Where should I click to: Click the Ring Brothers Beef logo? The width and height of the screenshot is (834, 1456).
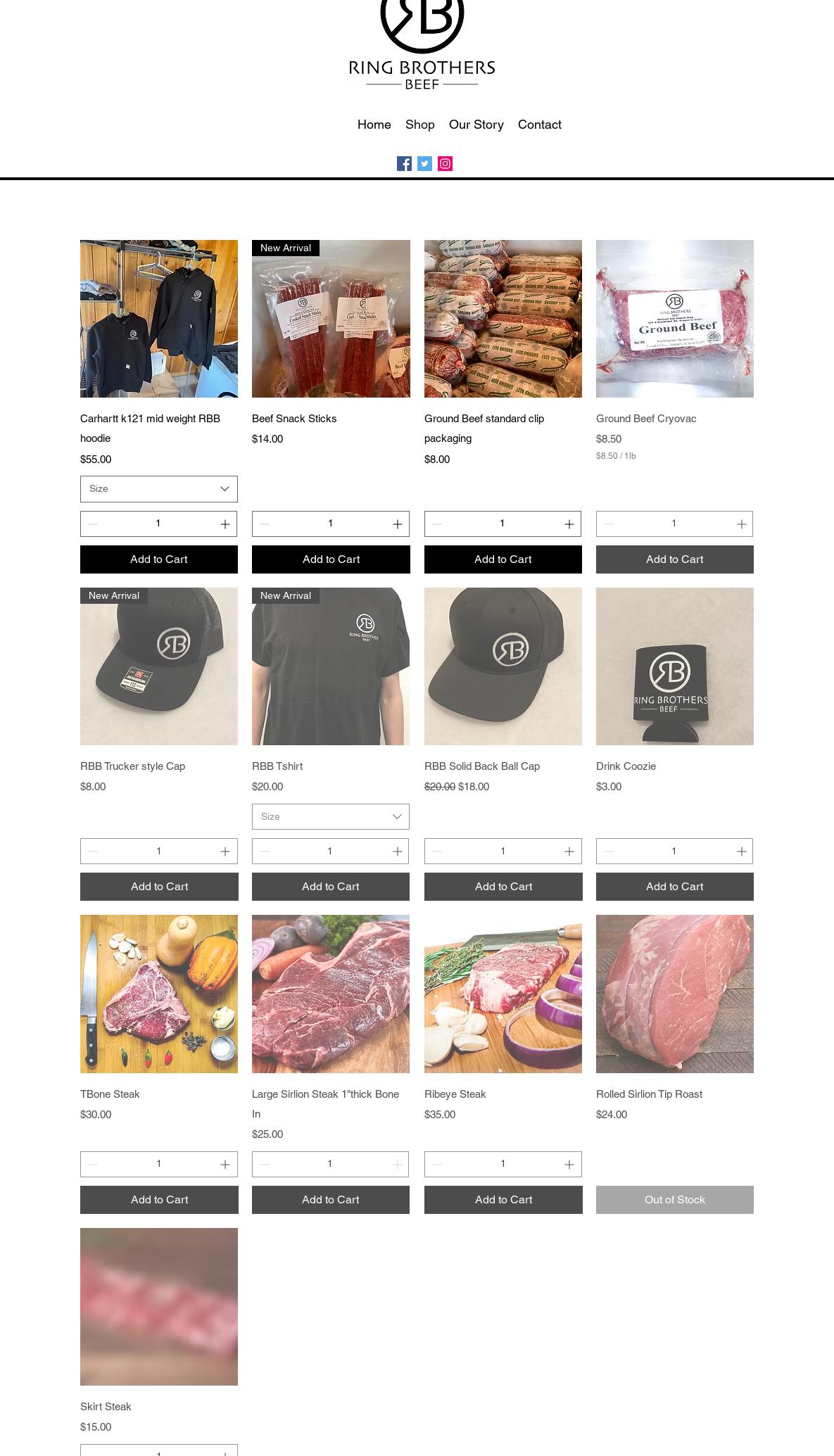pos(422,45)
